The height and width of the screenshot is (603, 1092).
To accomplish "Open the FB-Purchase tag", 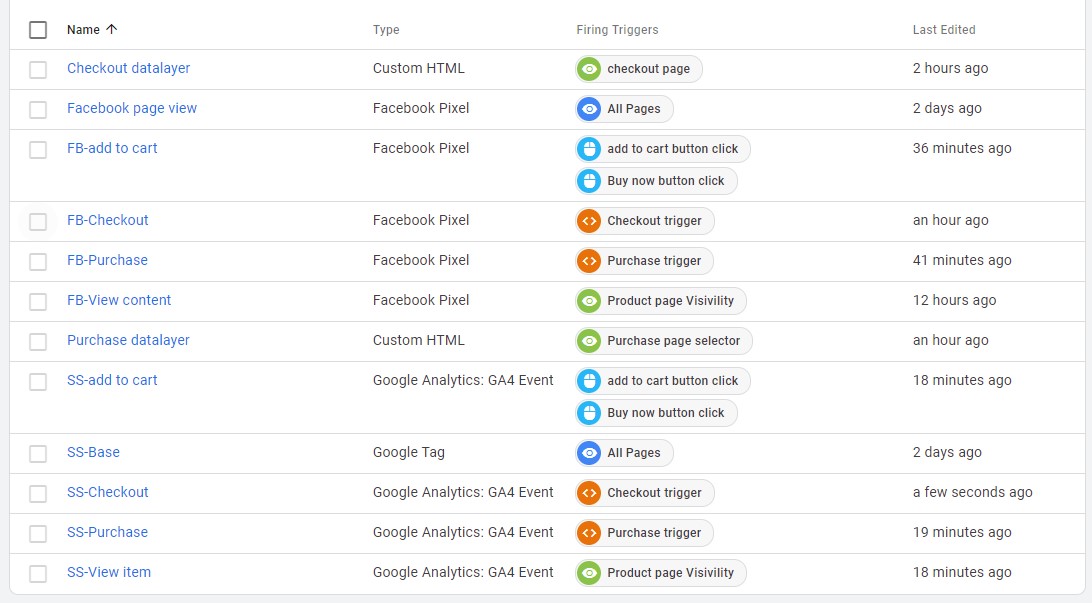I will [107, 260].
